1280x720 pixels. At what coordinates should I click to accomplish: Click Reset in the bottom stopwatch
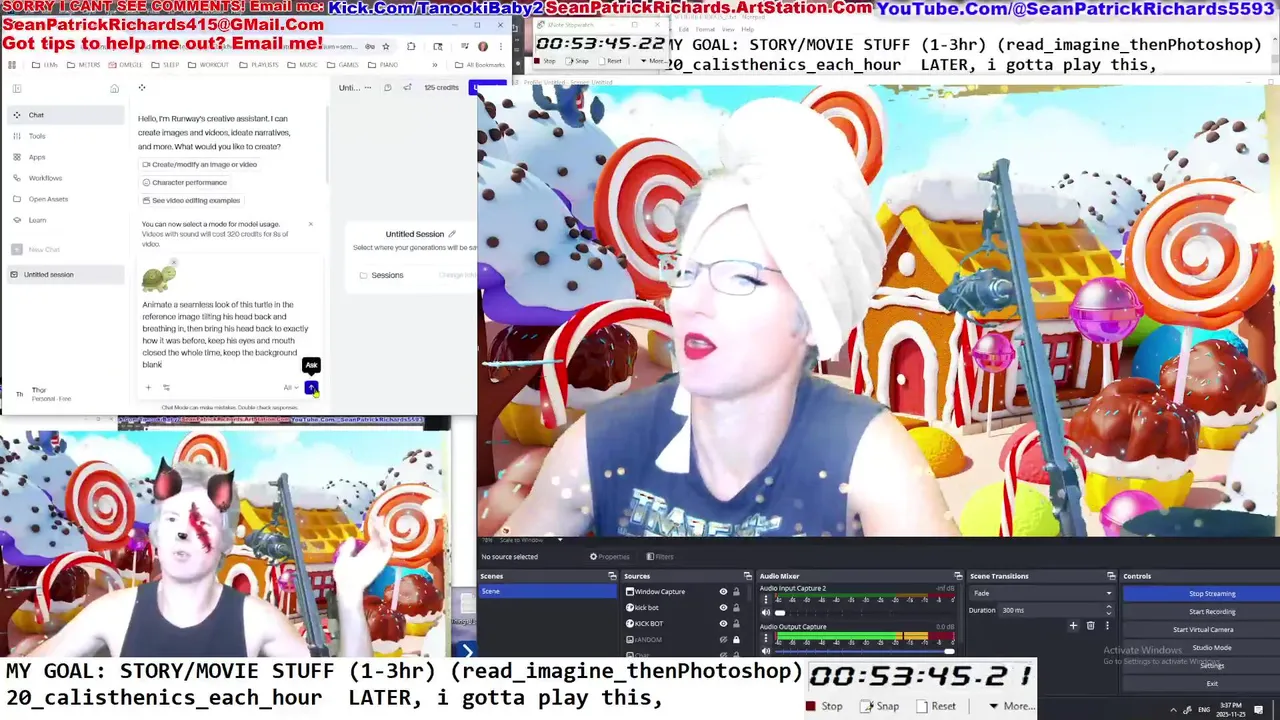935,706
